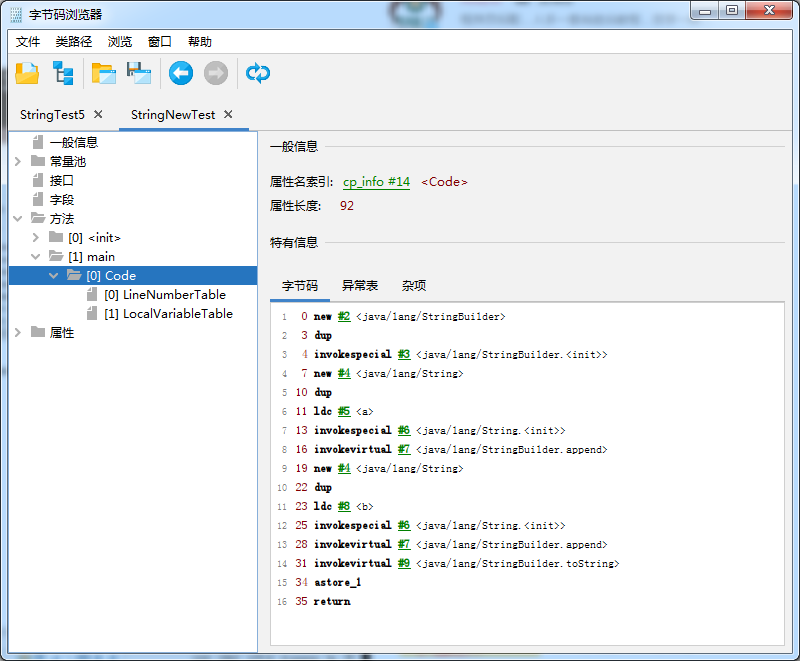Open the 帮助 menu

click(199, 42)
